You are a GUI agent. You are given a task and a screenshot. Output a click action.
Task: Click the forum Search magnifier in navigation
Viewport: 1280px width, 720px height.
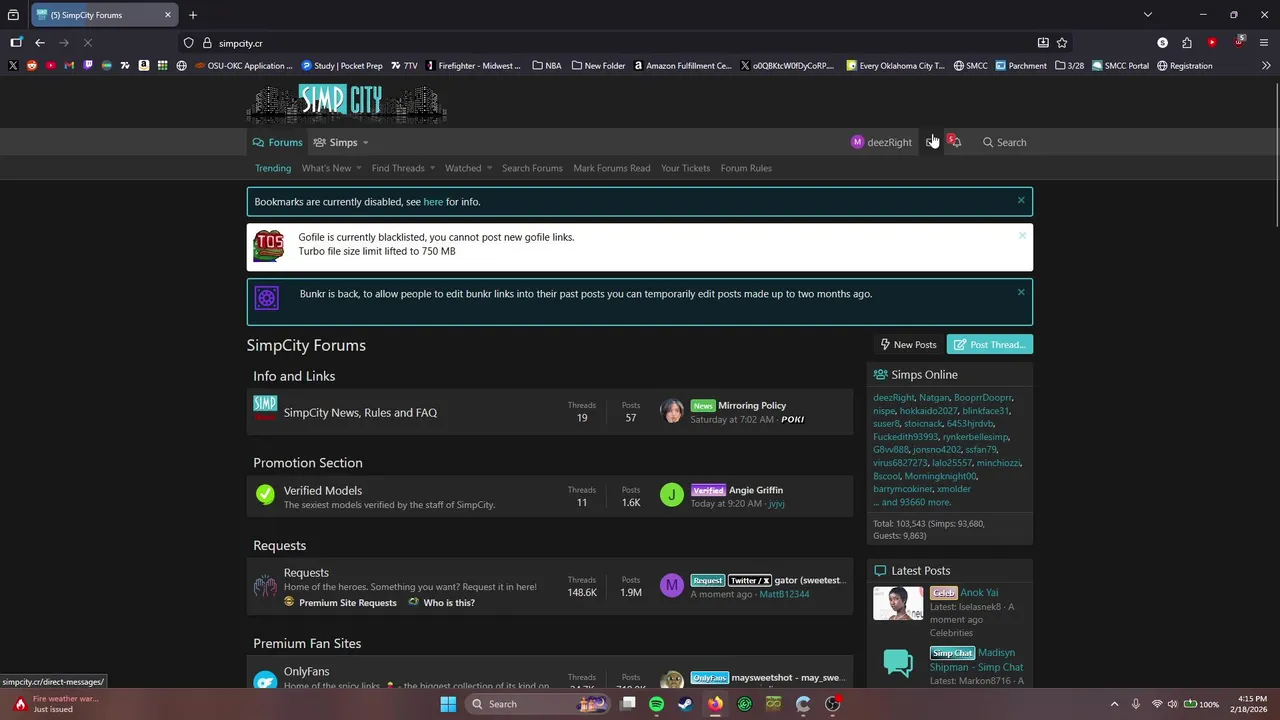[1004, 142]
